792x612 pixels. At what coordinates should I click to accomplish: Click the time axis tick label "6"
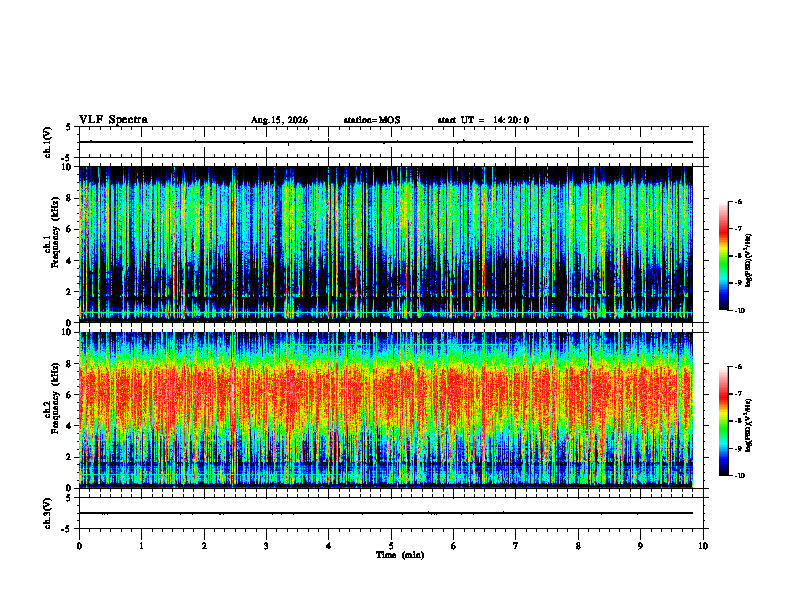point(454,546)
